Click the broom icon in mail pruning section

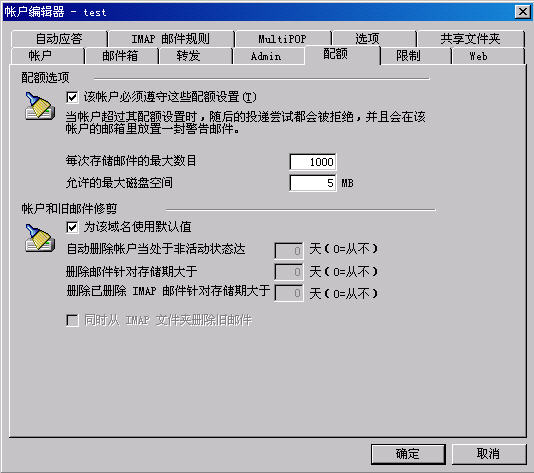tap(40, 238)
